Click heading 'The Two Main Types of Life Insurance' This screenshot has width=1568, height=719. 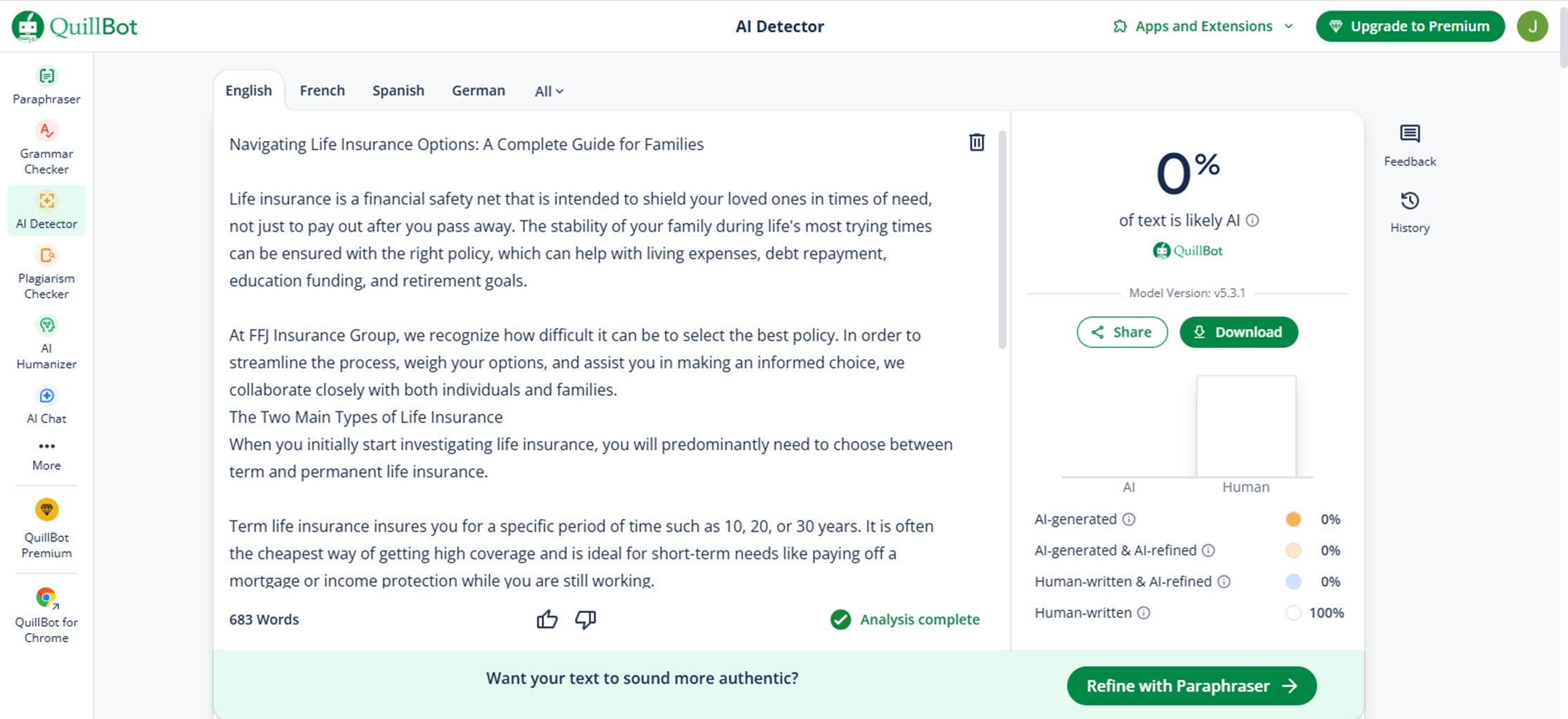[x=366, y=417]
